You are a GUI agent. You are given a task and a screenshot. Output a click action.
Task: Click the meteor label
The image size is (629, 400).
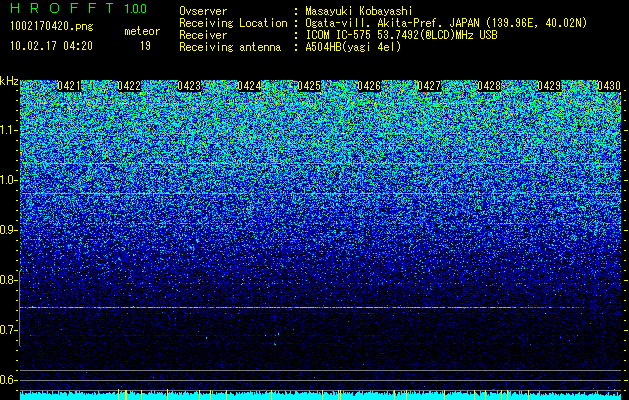142,31
